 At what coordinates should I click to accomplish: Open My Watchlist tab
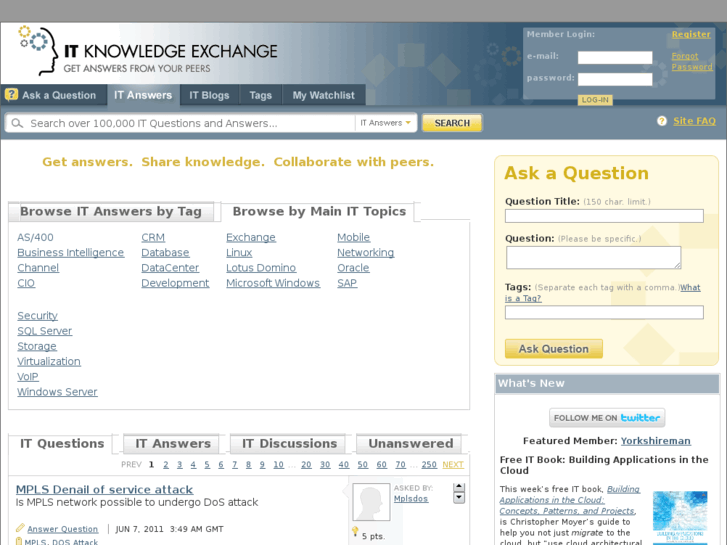[324, 95]
